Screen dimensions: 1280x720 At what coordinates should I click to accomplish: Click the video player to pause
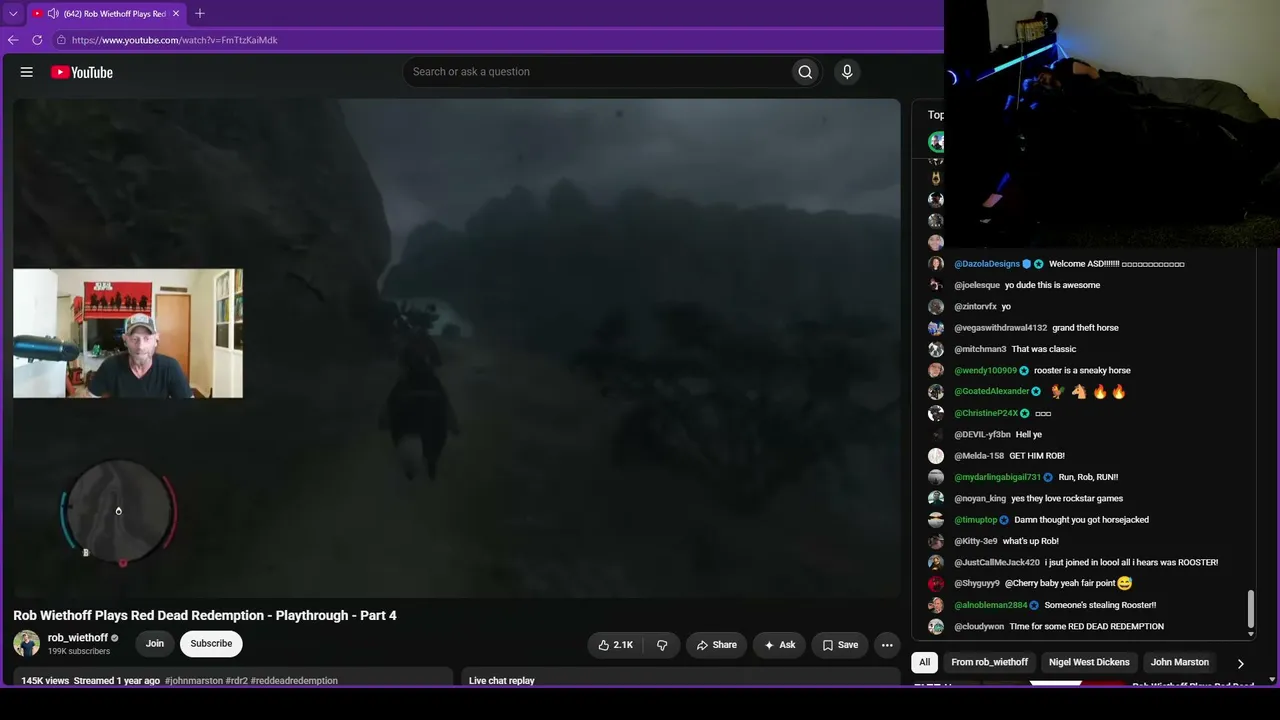457,348
